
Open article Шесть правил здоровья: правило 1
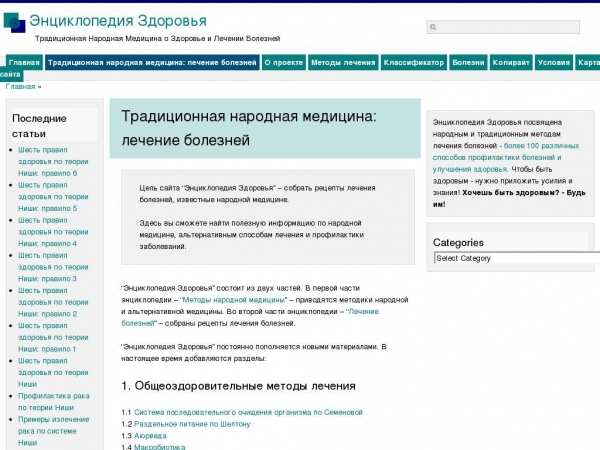(x=53, y=338)
